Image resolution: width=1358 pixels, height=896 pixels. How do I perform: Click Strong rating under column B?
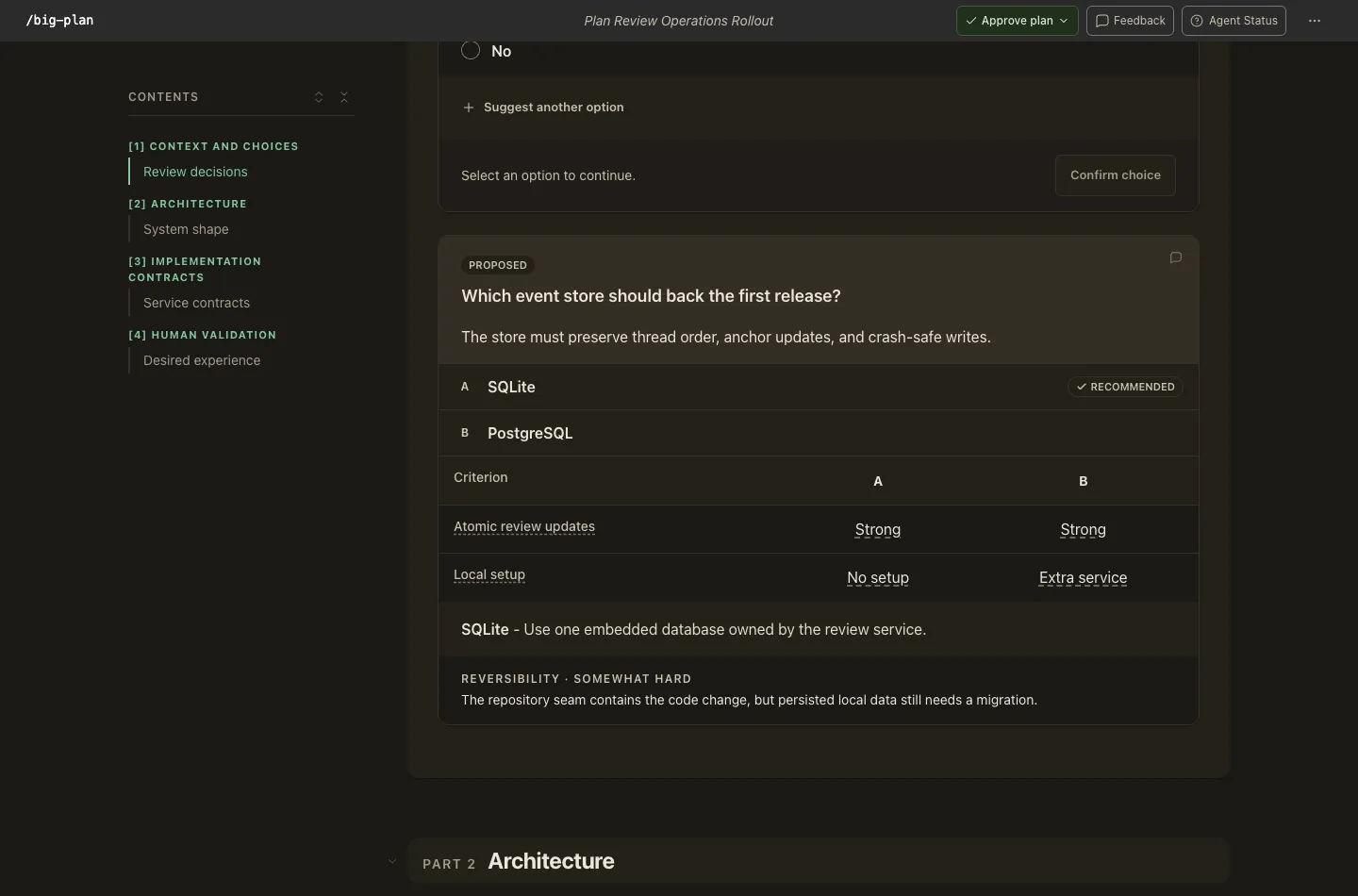1083,530
